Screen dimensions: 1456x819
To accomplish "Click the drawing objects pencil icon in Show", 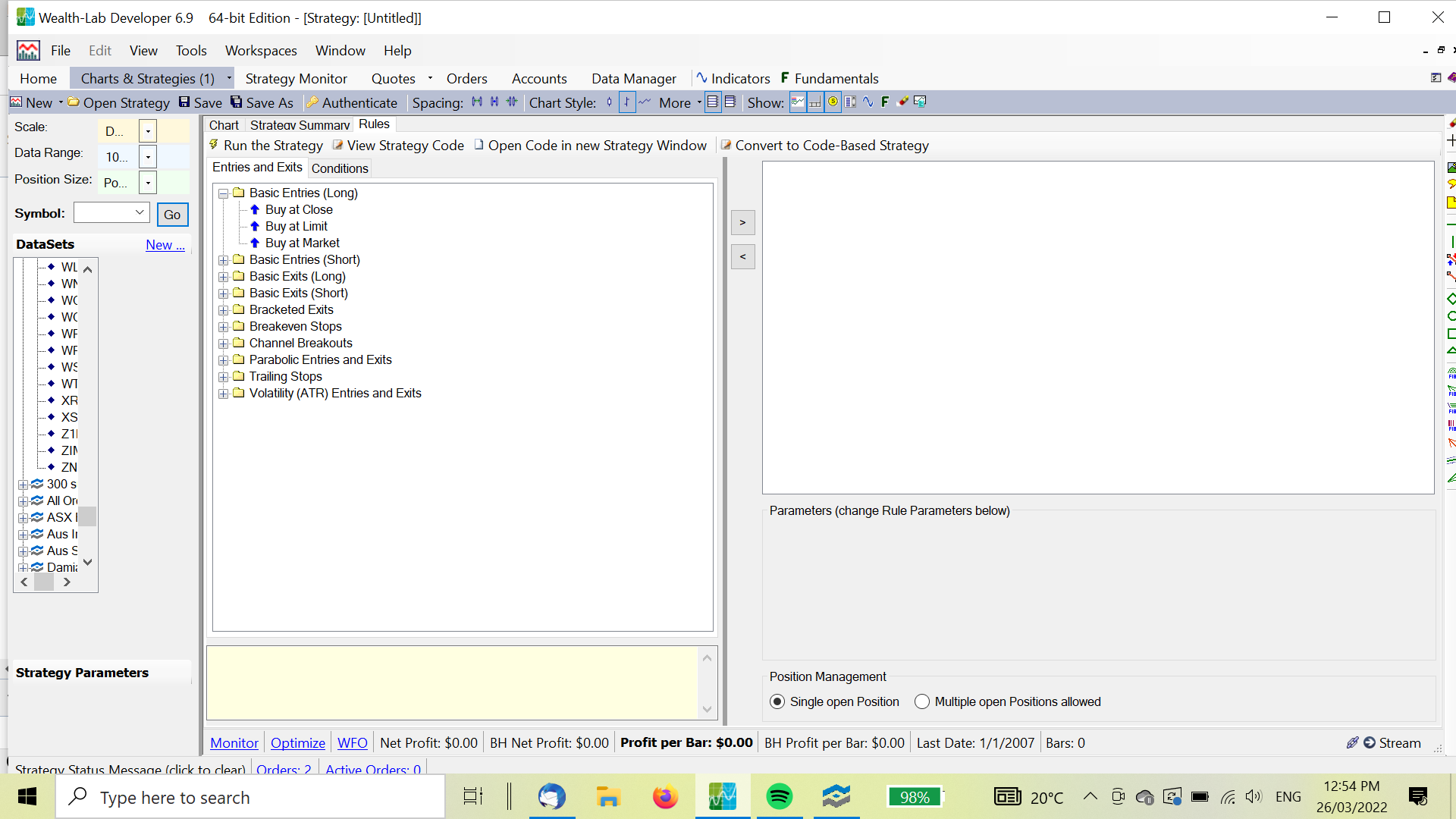I will tap(902, 102).
